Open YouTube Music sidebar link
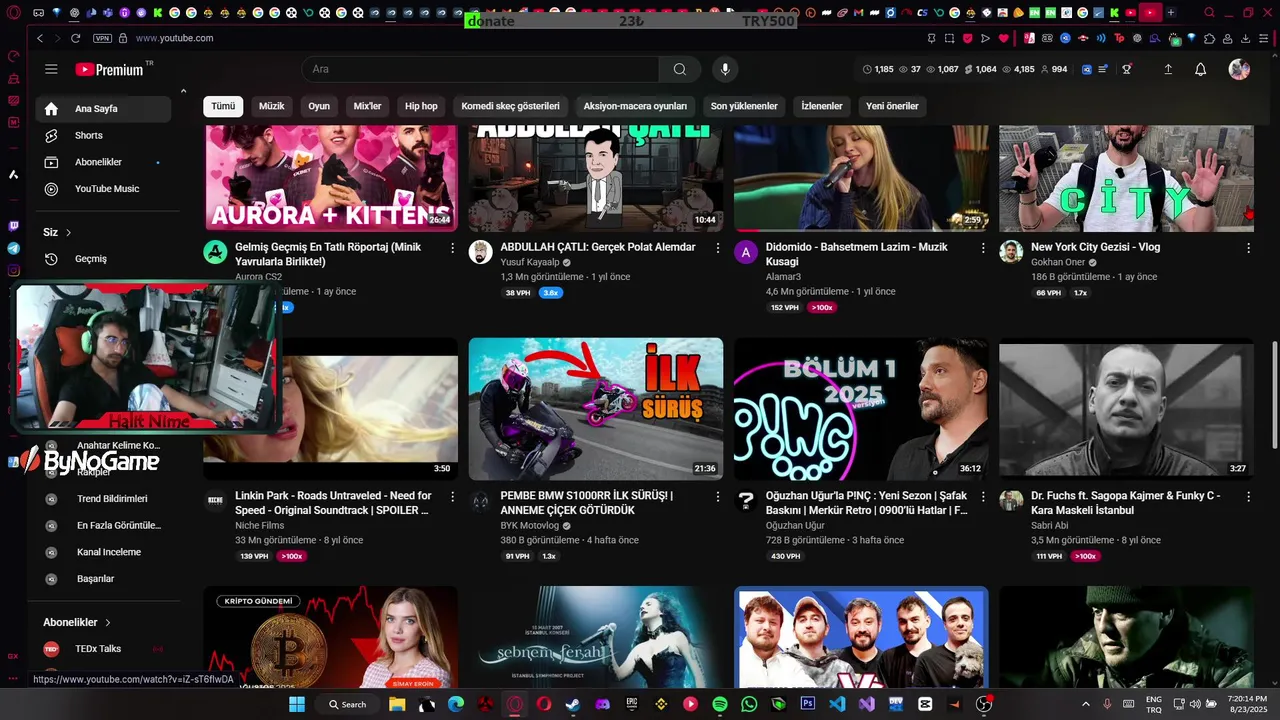The height and width of the screenshot is (720, 1280). [103, 189]
